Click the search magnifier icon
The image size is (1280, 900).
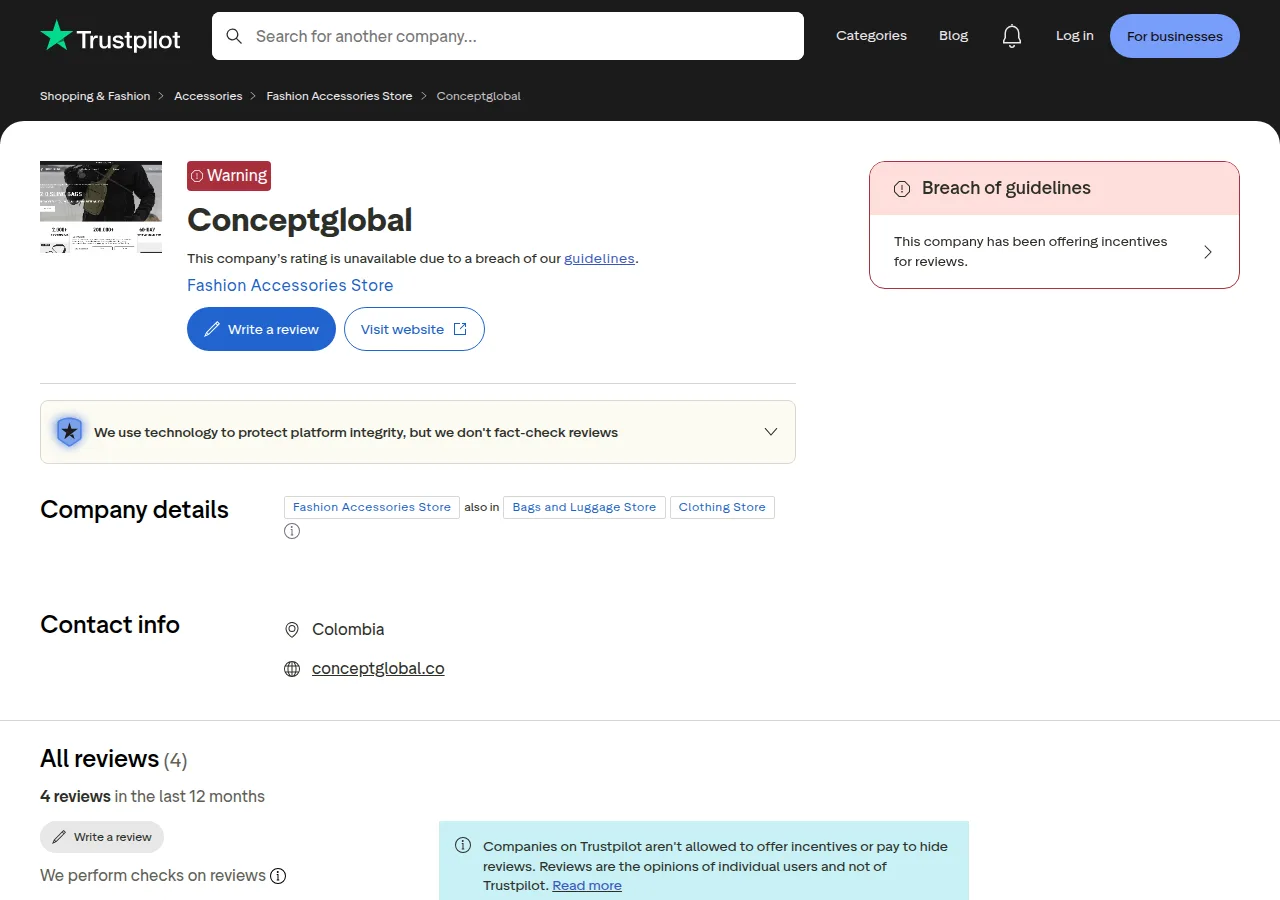[x=234, y=36]
